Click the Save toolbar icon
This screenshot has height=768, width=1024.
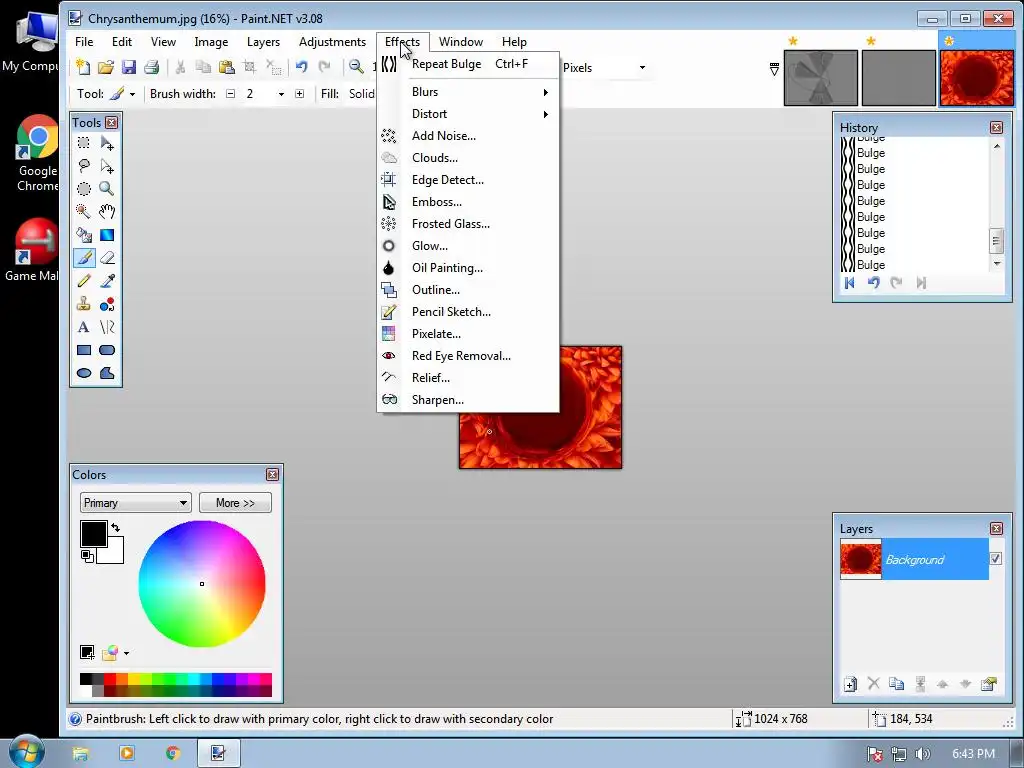[129, 67]
